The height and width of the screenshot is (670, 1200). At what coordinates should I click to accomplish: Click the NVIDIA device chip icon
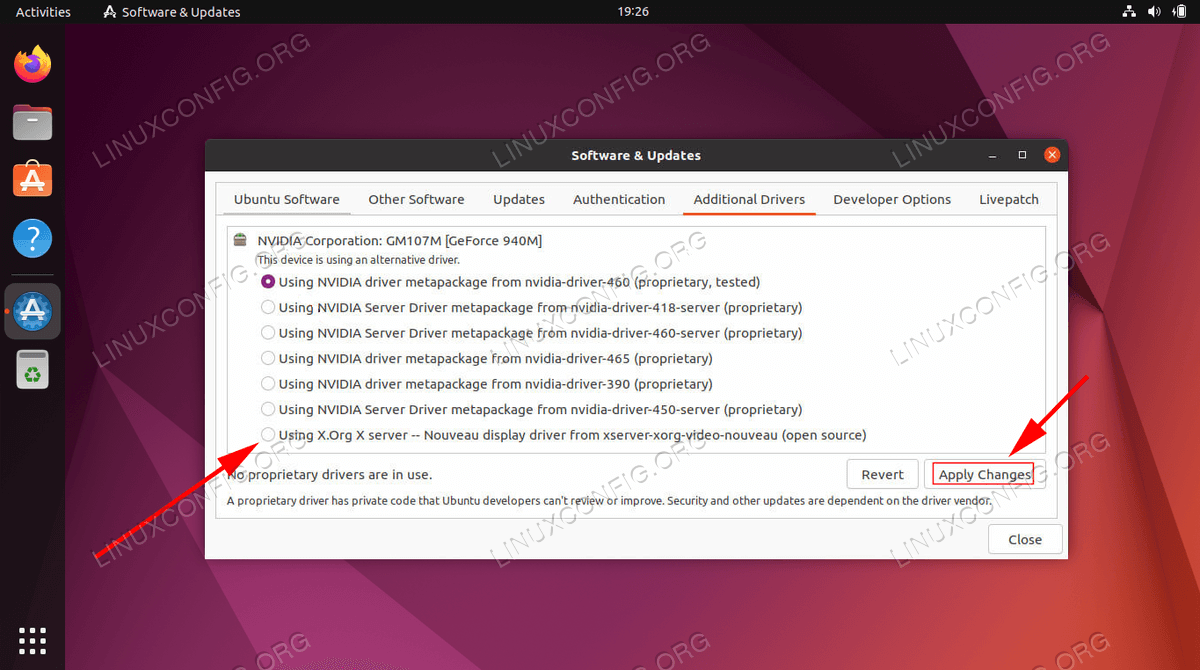point(240,240)
